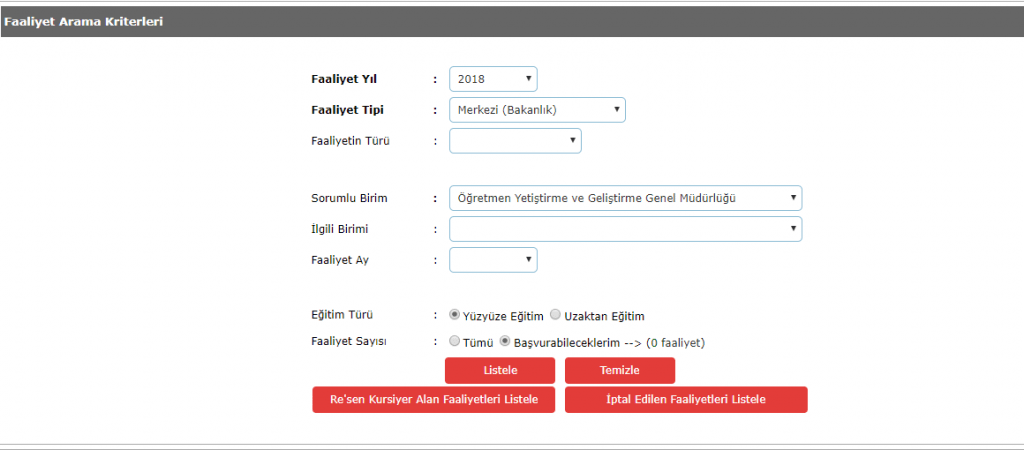Viewport: 1024px width, 450px height.
Task: Click the Sorumlu Birim field label
Action: [349, 199]
